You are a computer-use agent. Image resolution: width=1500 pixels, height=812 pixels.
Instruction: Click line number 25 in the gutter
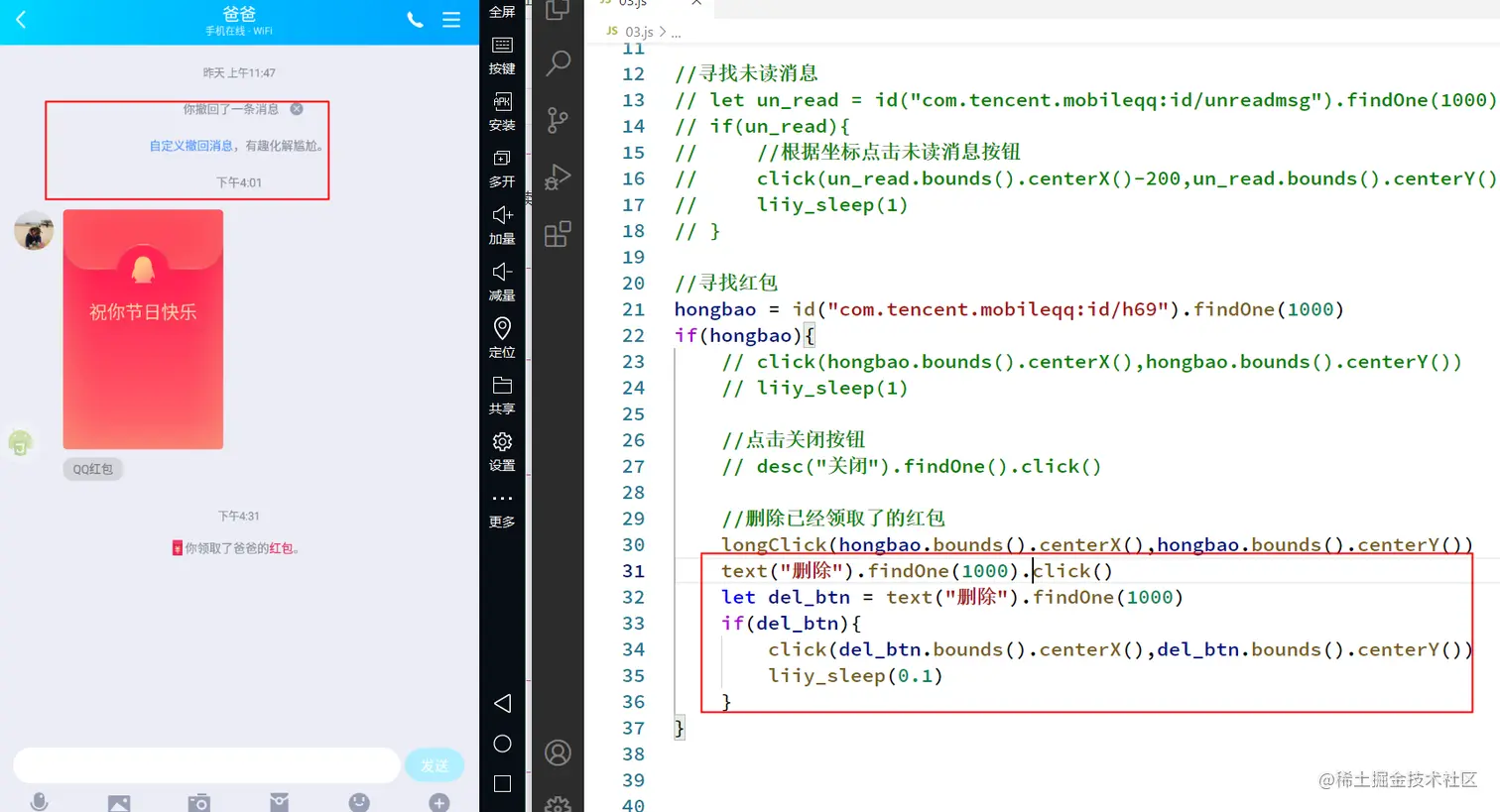(x=633, y=413)
